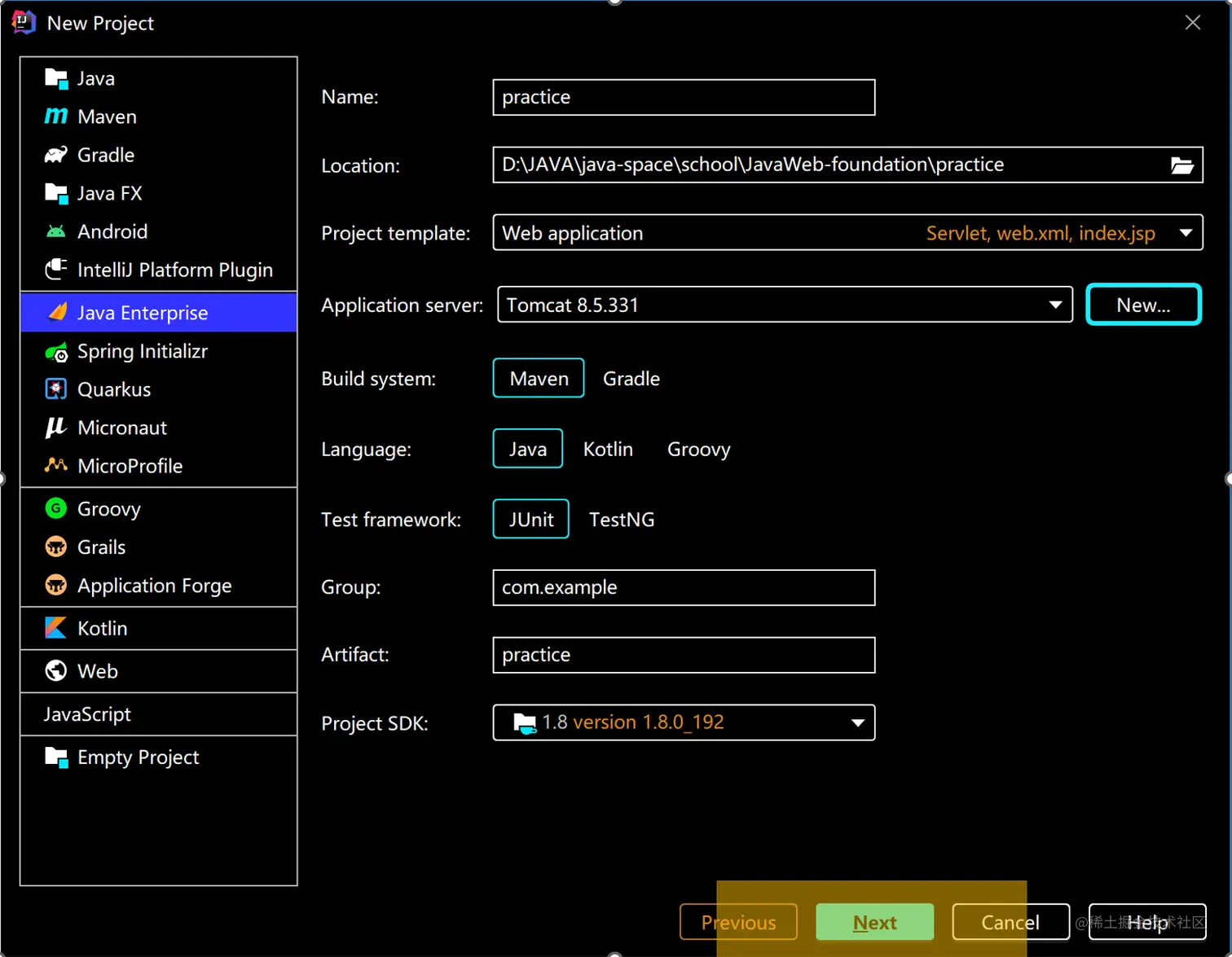Click the Grails icon
The image size is (1232, 957).
pos(55,547)
